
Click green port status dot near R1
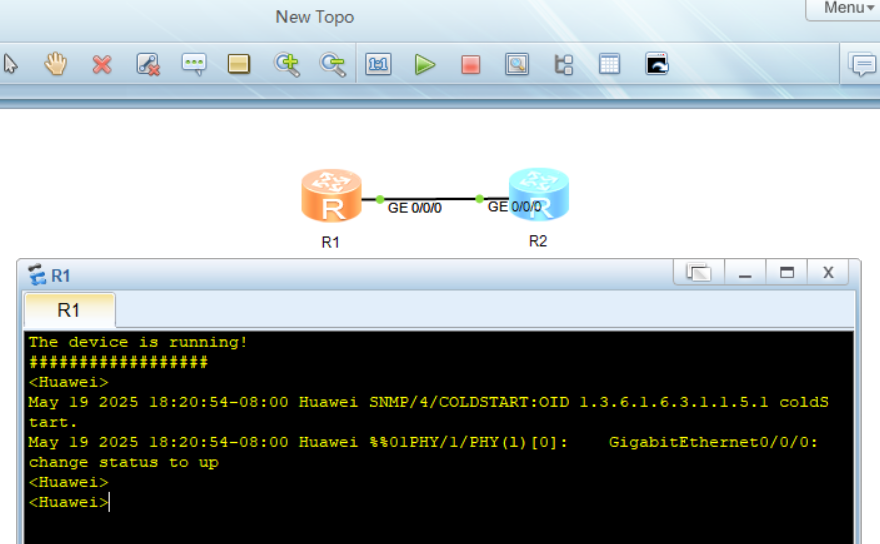[380, 199]
